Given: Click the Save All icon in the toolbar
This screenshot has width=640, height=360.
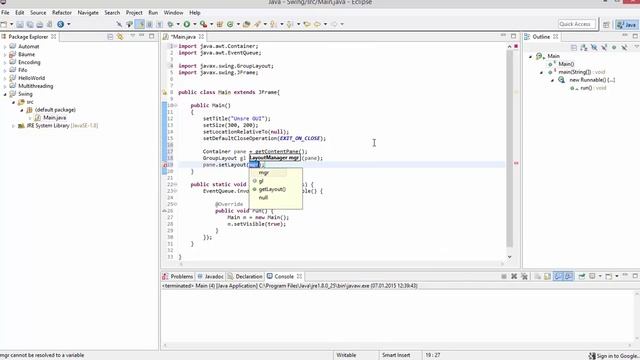Looking at the screenshot, I should [30, 24].
